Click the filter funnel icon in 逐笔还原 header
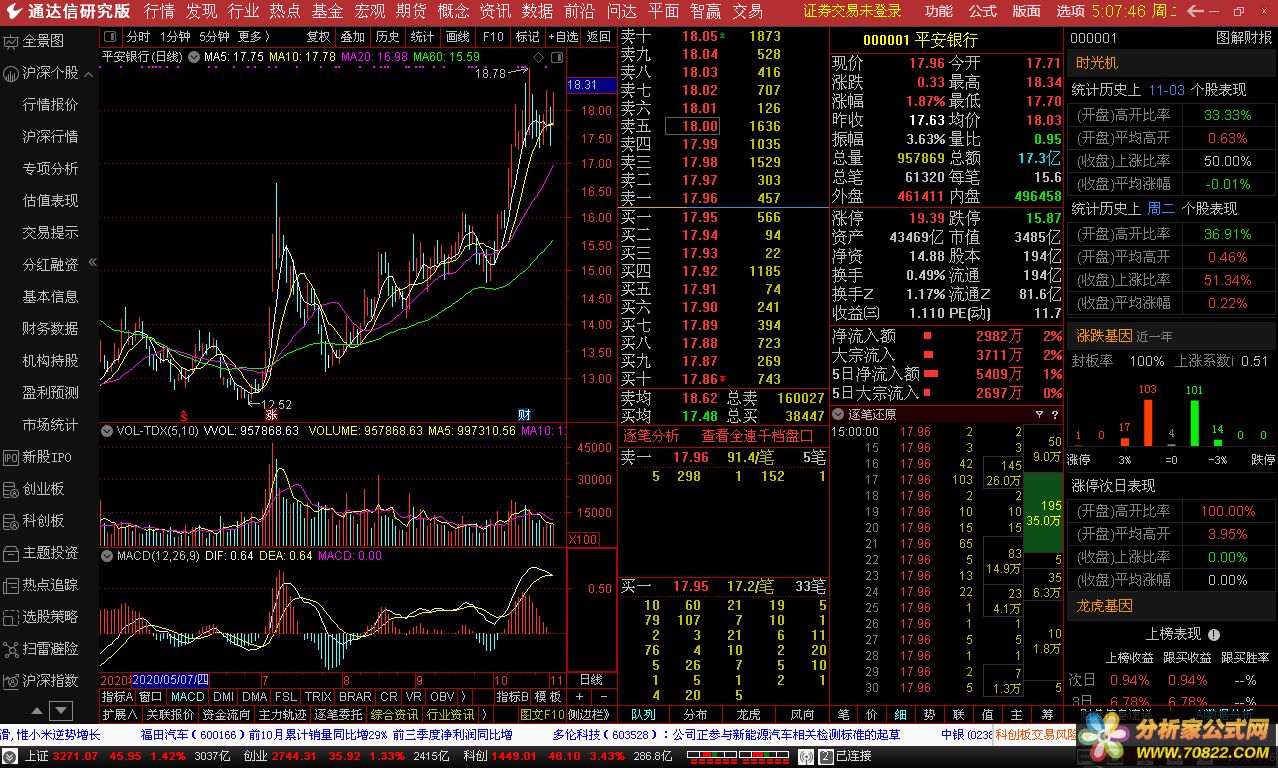Screen dimensions: 1278x768 click(x=1039, y=415)
